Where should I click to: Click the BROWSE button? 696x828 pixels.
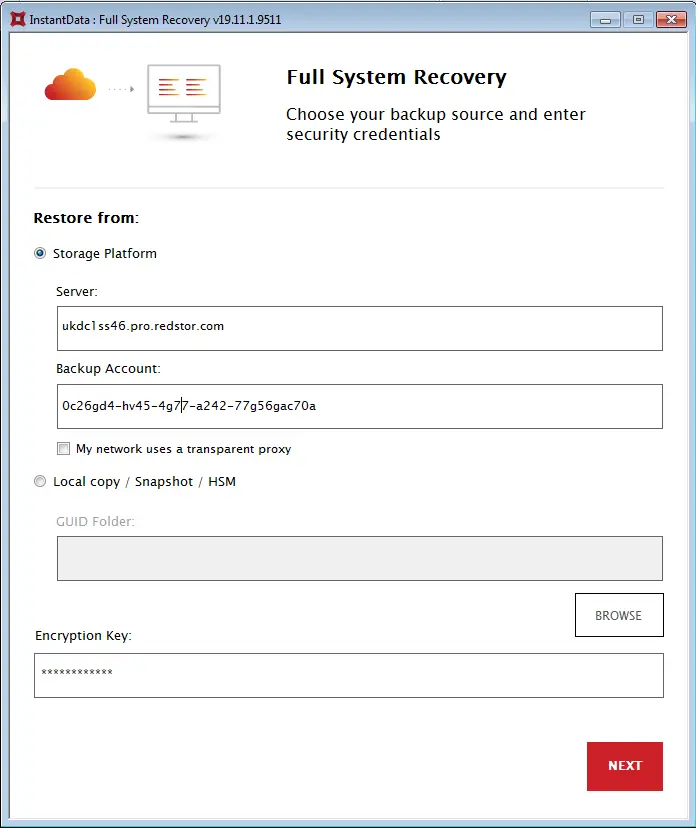point(619,615)
